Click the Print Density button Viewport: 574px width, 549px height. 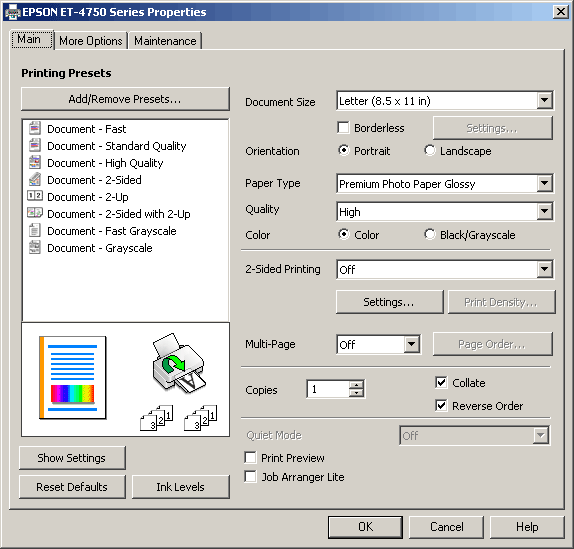[x=502, y=302]
